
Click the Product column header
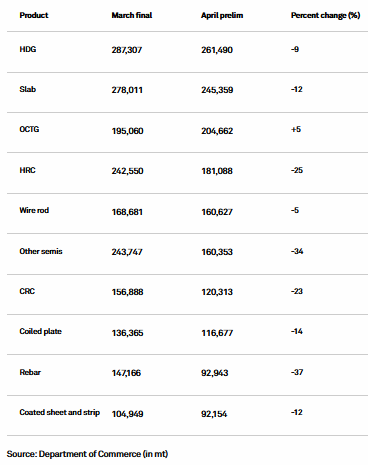coord(34,15)
